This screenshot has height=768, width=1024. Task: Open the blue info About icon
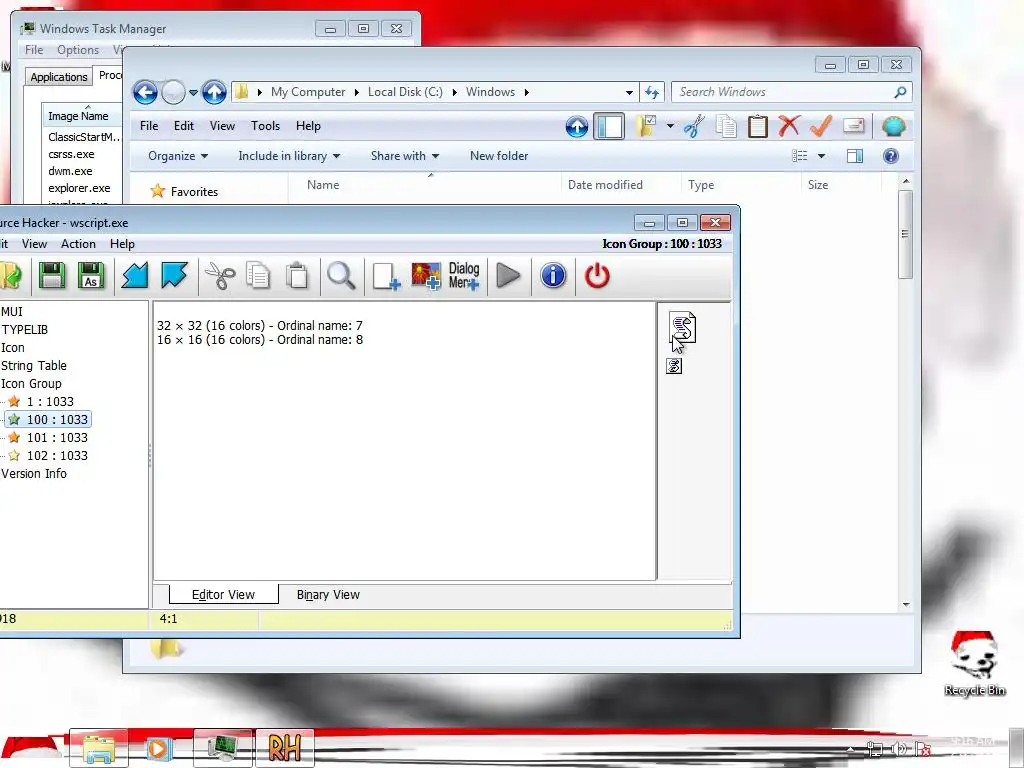pos(553,276)
